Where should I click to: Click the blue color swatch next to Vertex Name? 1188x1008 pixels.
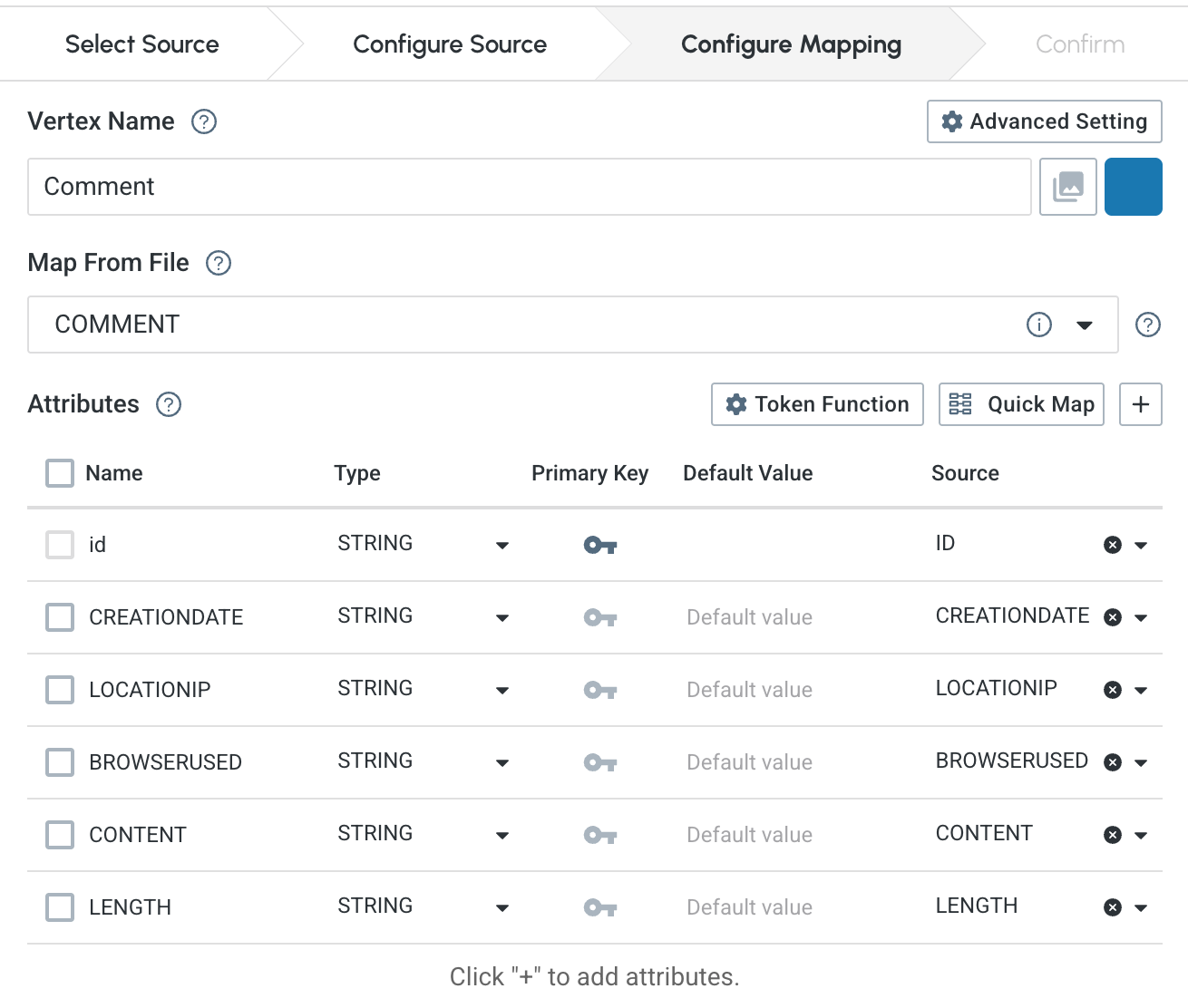(1133, 187)
